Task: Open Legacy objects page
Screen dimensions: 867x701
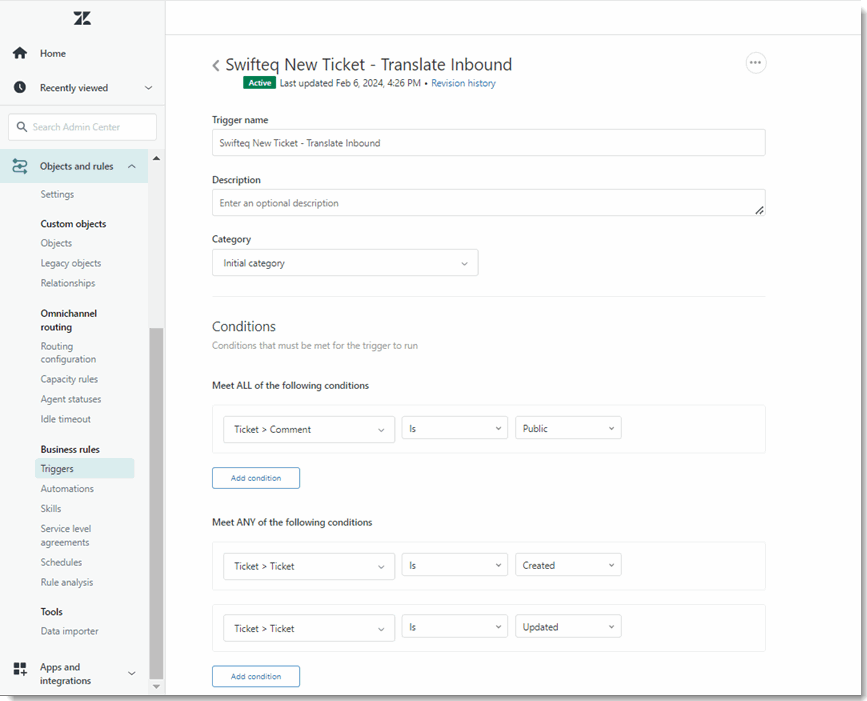Action: (71, 263)
